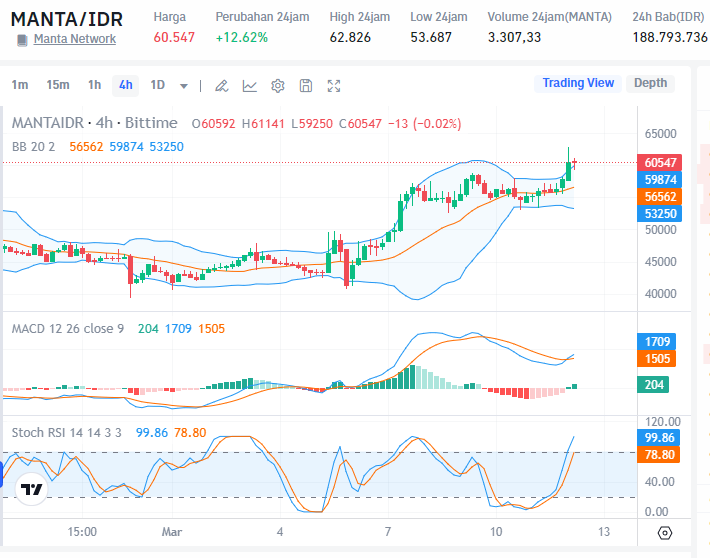Click the Manta Network document icon
This screenshot has height=558, width=710.
pyautogui.click(x=22, y=40)
